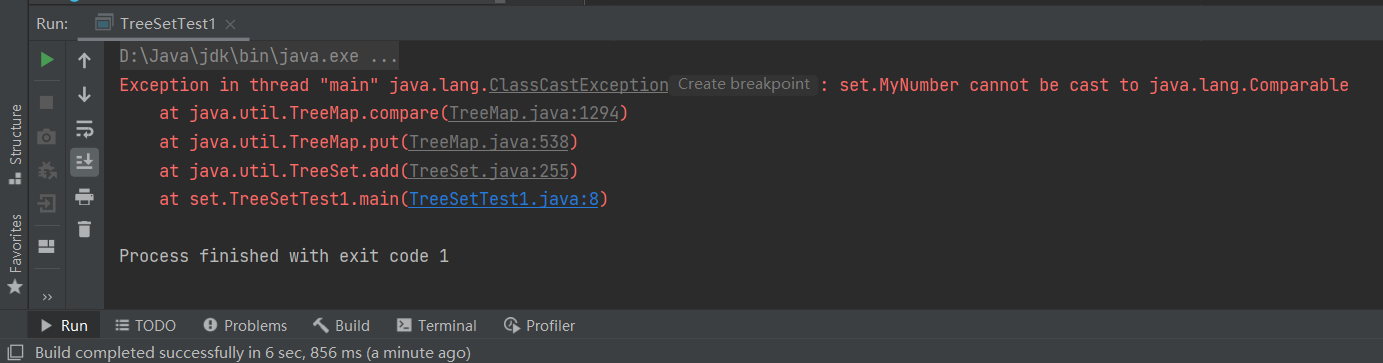
Task: Click the Favorites star icon
Action: pos(14,287)
